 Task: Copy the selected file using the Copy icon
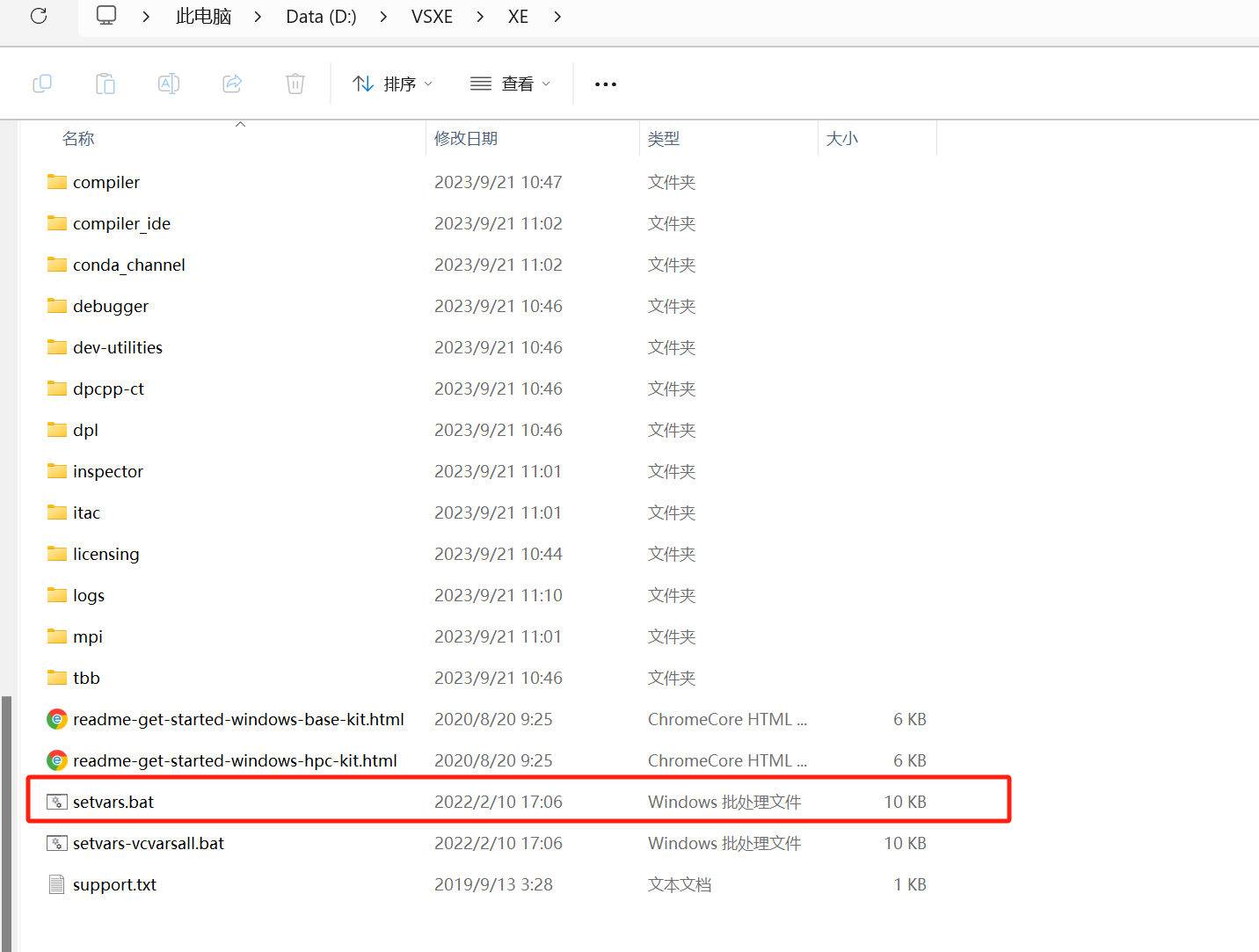(x=41, y=83)
